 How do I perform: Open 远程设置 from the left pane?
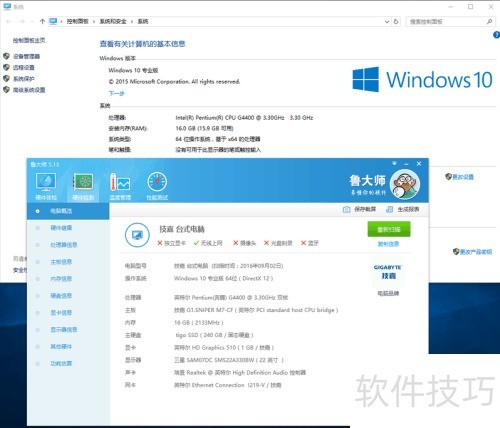tap(24, 68)
